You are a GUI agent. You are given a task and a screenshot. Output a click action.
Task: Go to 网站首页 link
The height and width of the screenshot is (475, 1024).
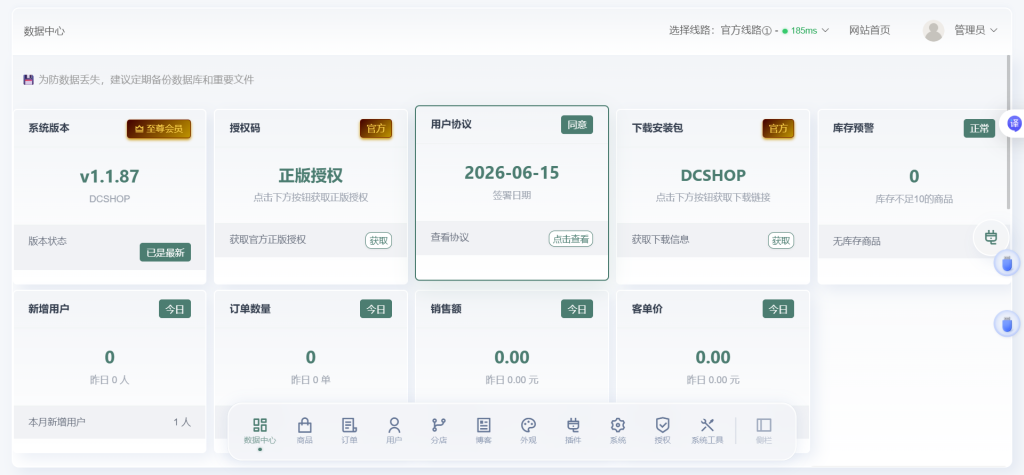click(869, 30)
